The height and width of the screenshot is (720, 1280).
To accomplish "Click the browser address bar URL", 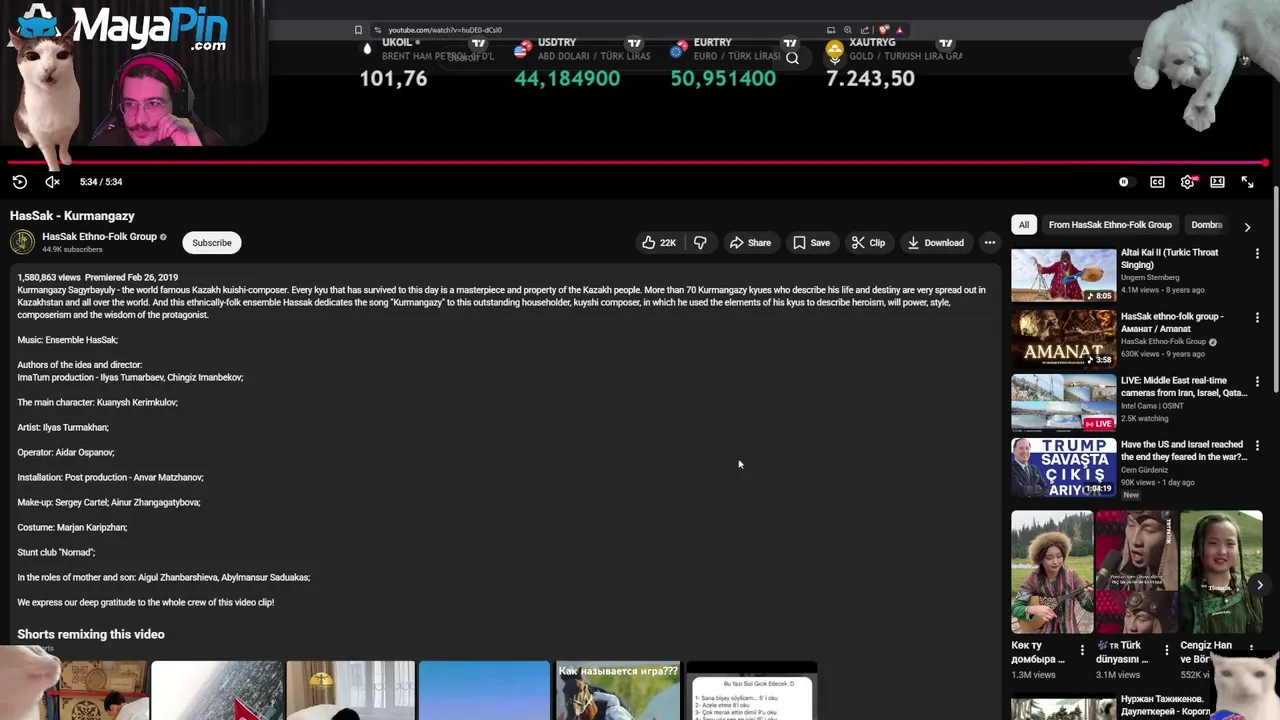I will point(445,30).
